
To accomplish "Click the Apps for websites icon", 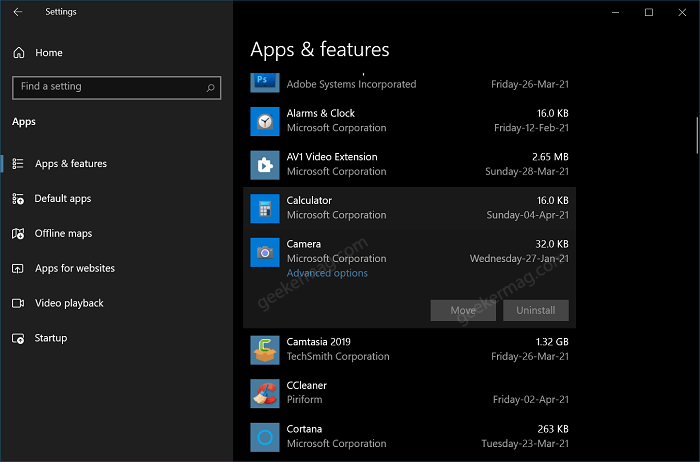I will click(x=18, y=268).
